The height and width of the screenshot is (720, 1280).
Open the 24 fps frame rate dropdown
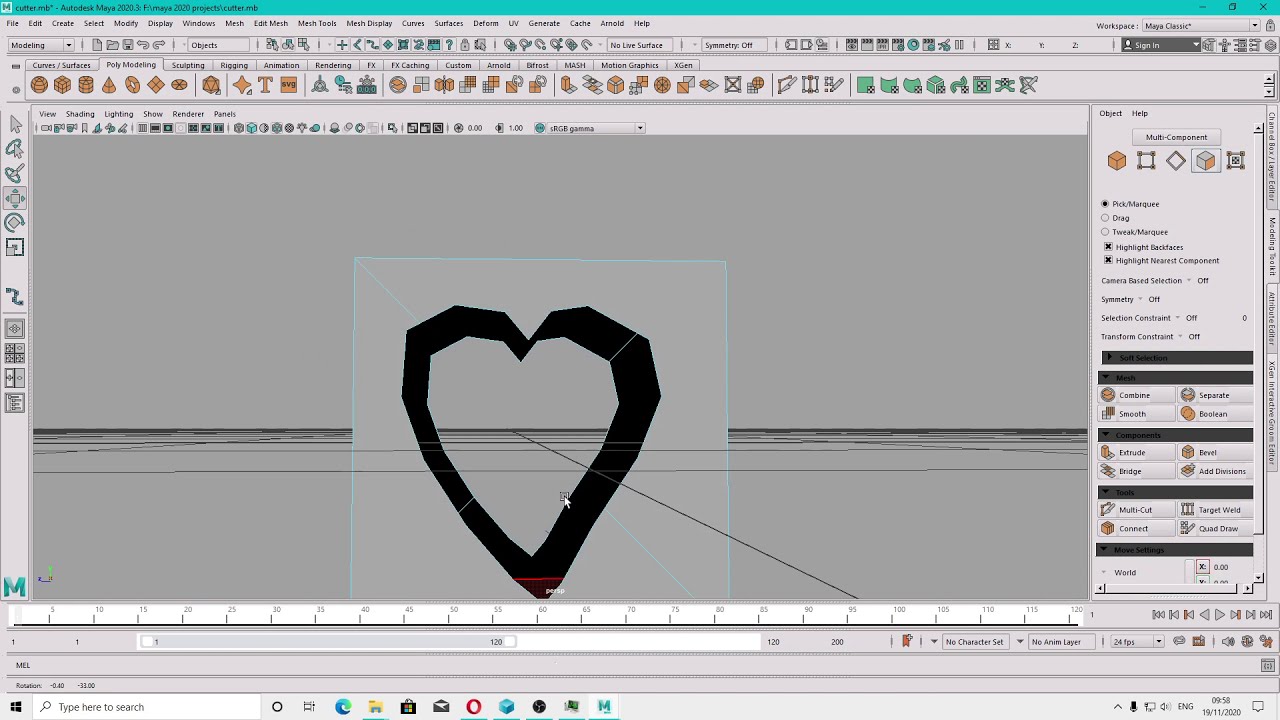coord(1138,642)
